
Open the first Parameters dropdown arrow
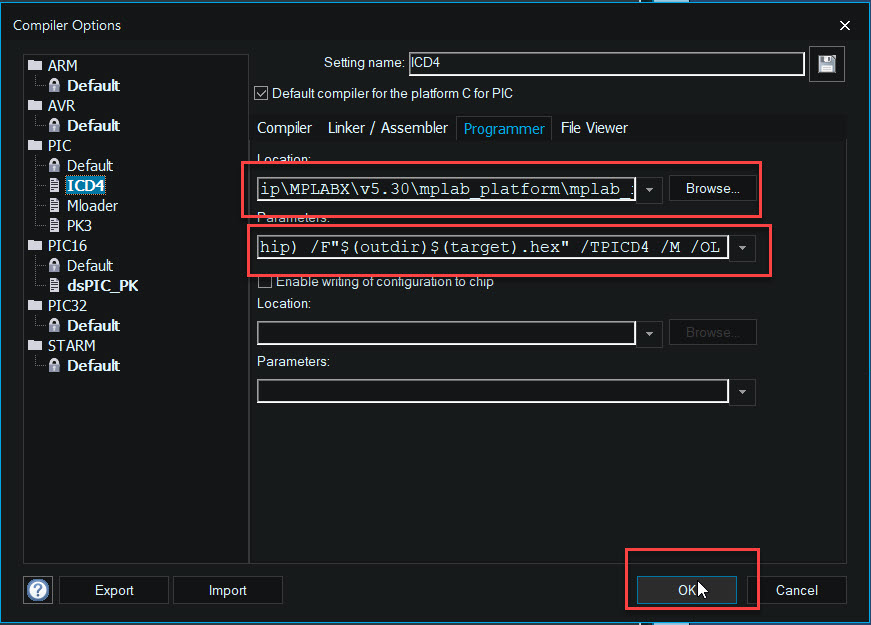point(742,247)
